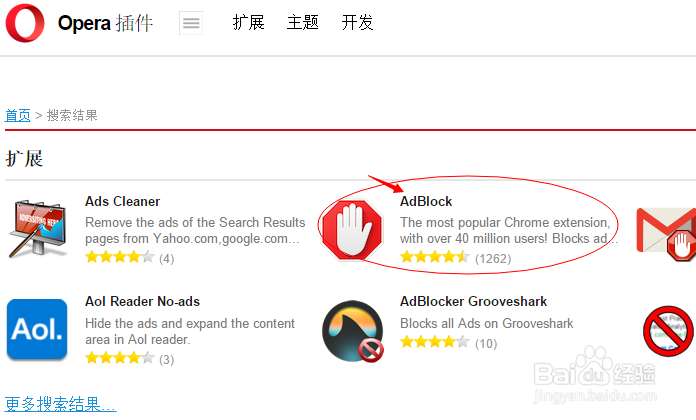Open the 扩展 menu item
Viewport: 696px width, 420px height.
coord(248,23)
